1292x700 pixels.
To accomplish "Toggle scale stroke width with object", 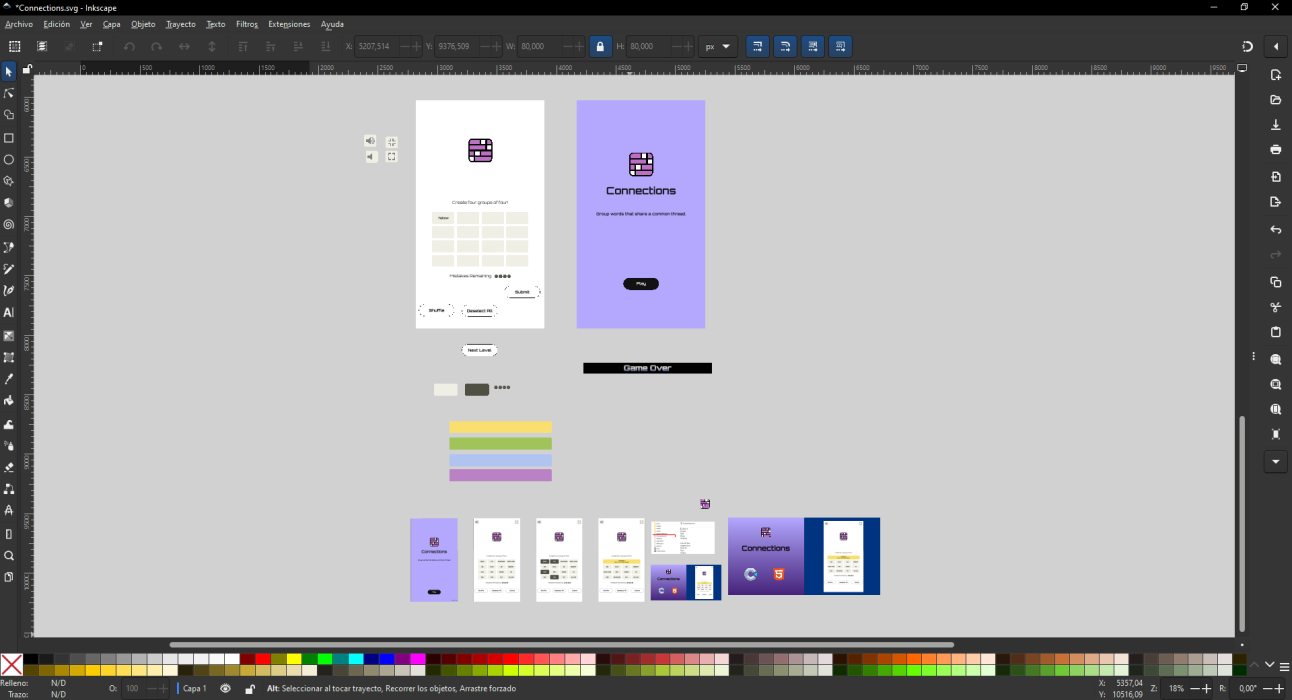I will click(758, 46).
